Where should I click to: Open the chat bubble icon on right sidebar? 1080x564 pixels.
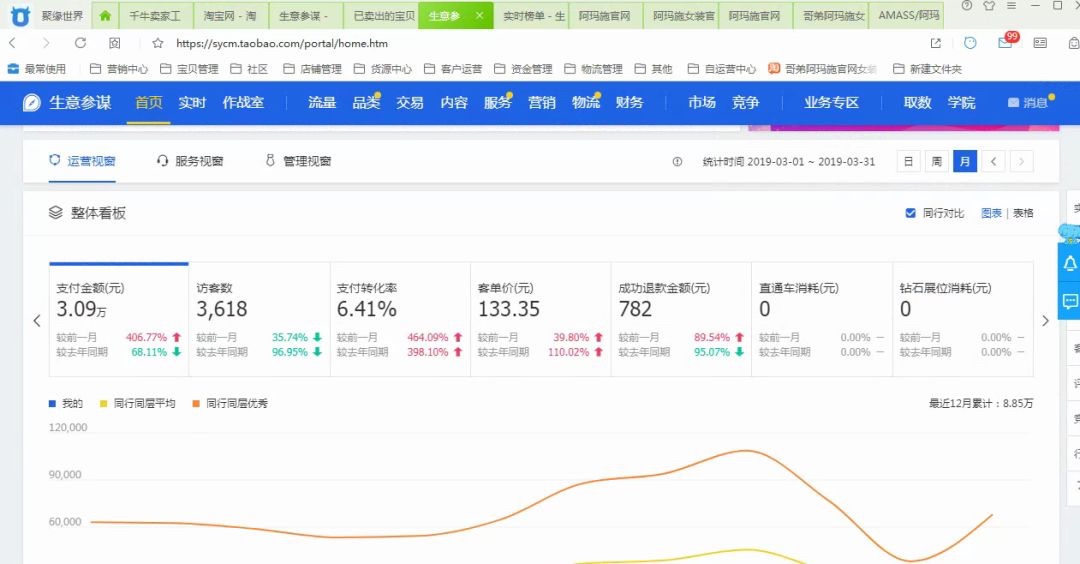pos(1070,301)
